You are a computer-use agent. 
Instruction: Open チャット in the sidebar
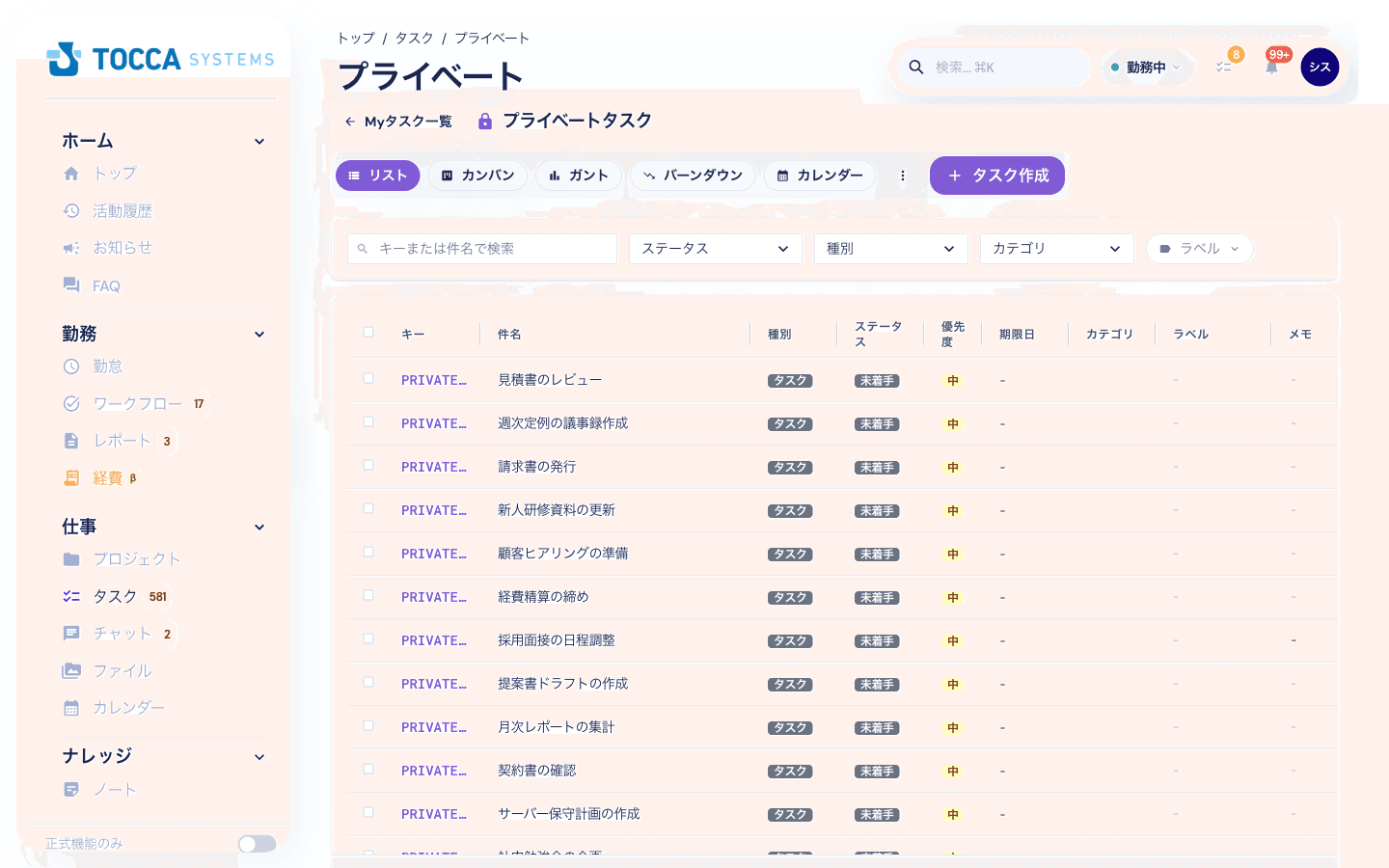(118, 634)
